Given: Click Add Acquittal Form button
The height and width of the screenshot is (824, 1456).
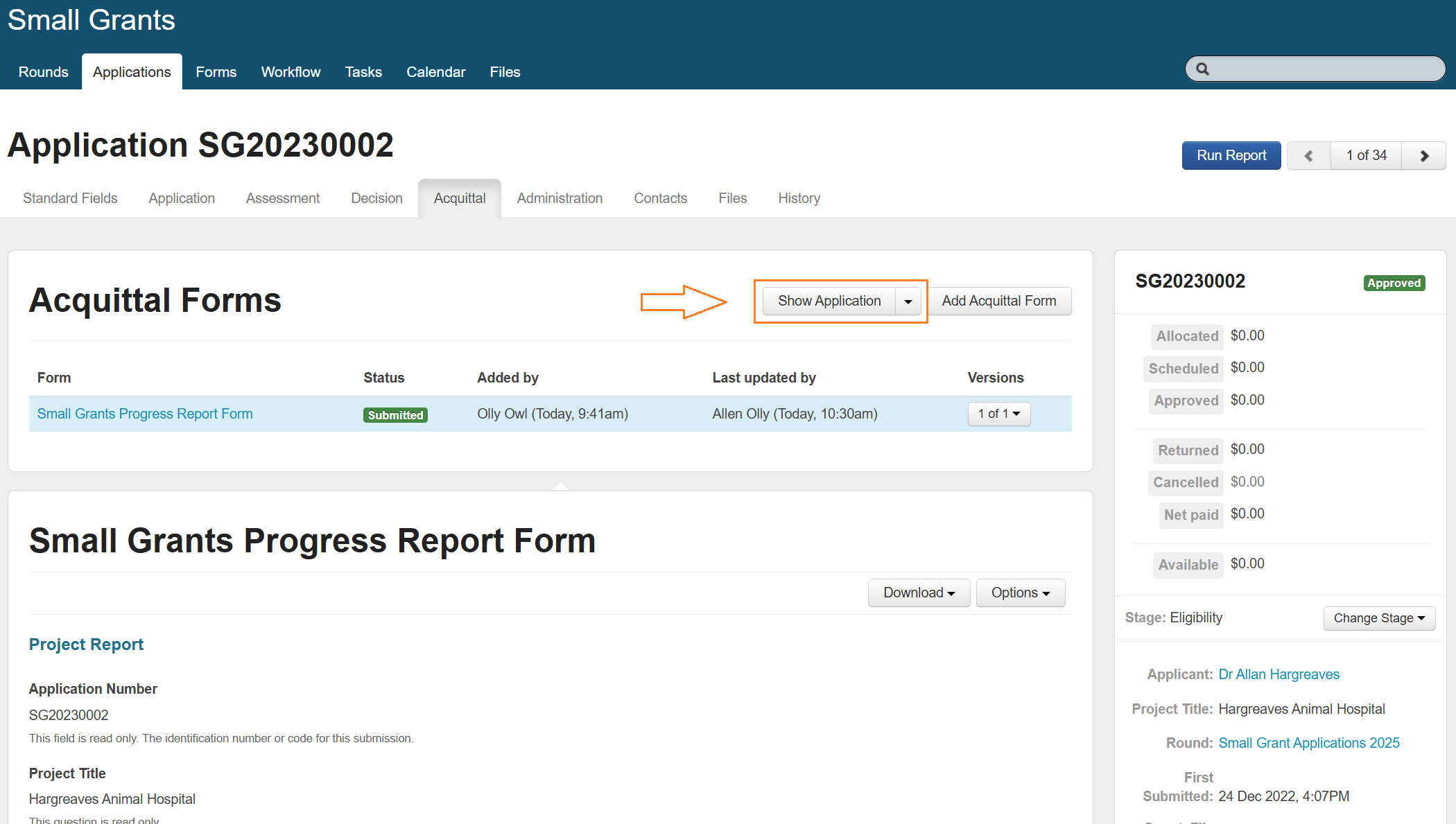Looking at the screenshot, I should [998, 301].
